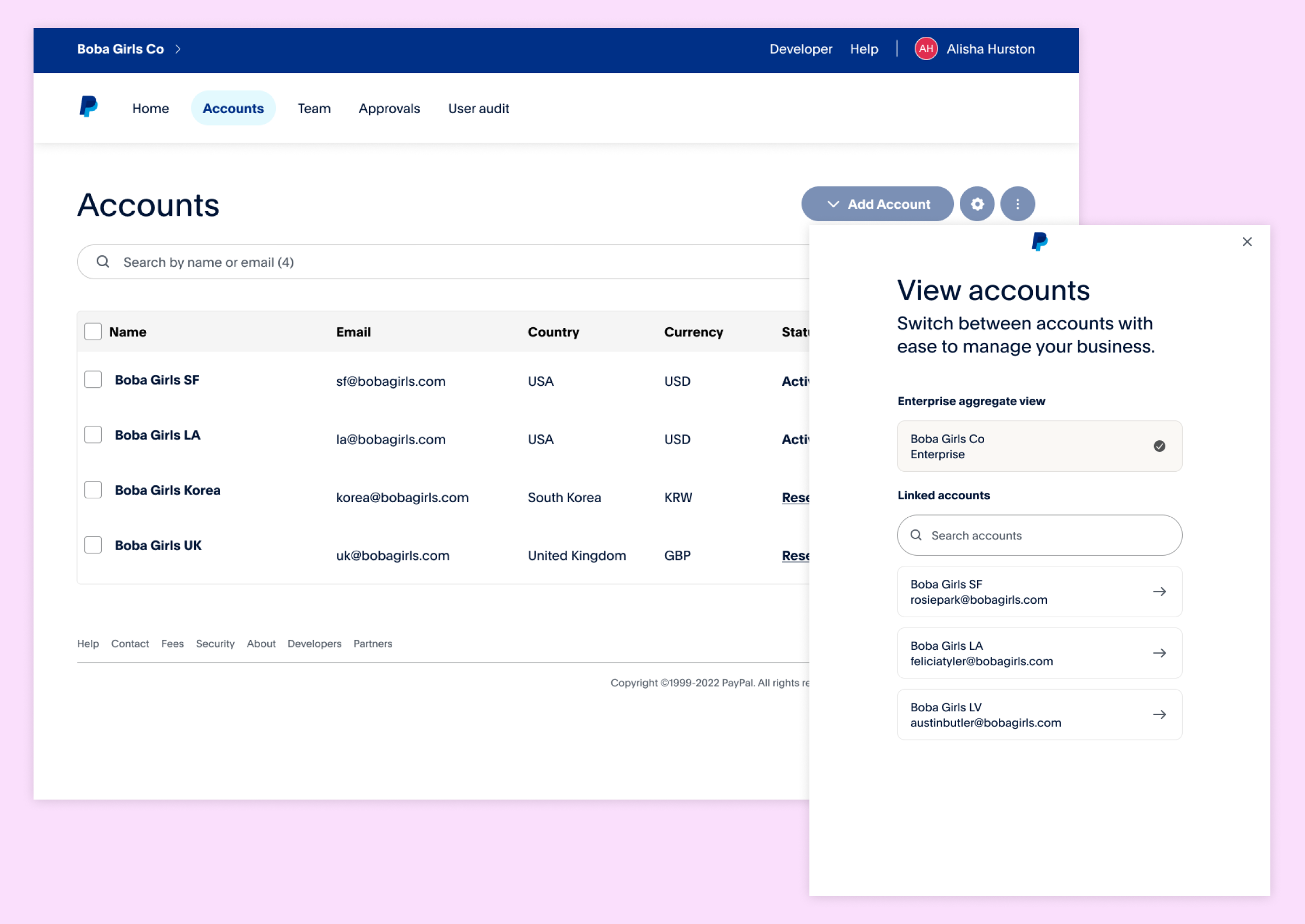Click the sf@bobagirls.com email cell
1305x924 pixels.
click(x=391, y=381)
